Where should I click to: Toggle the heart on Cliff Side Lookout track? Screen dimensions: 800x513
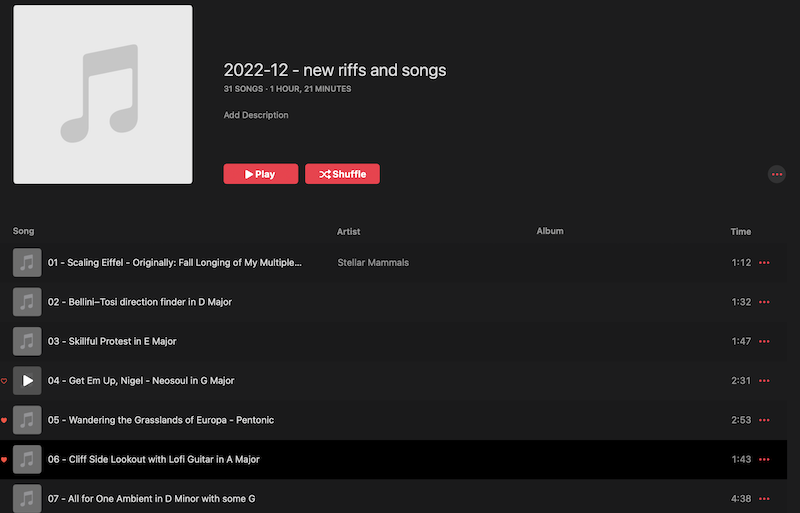click(x=4, y=460)
